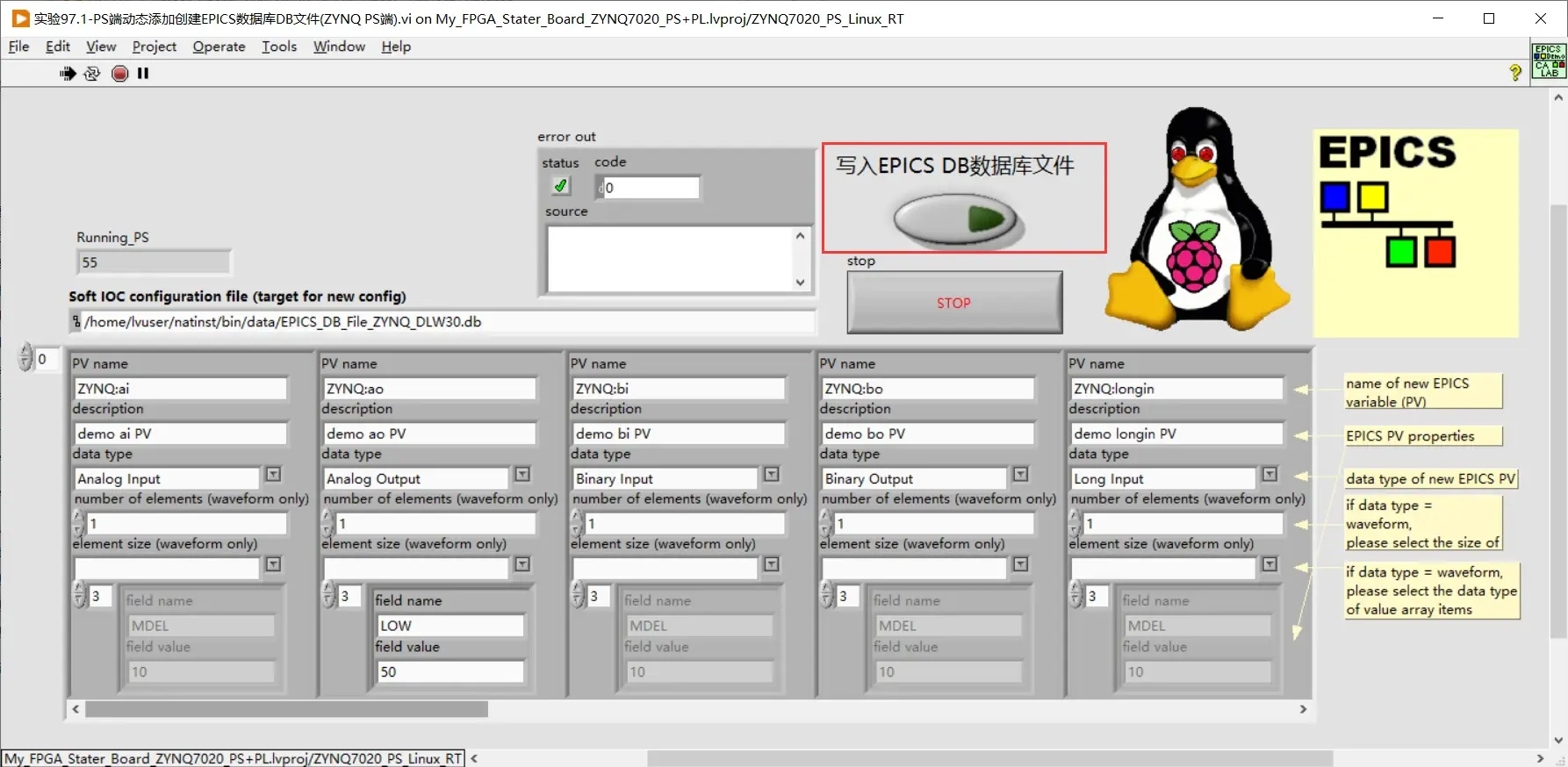Click the LOW field name input
The height and width of the screenshot is (767, 1568).
450,626
